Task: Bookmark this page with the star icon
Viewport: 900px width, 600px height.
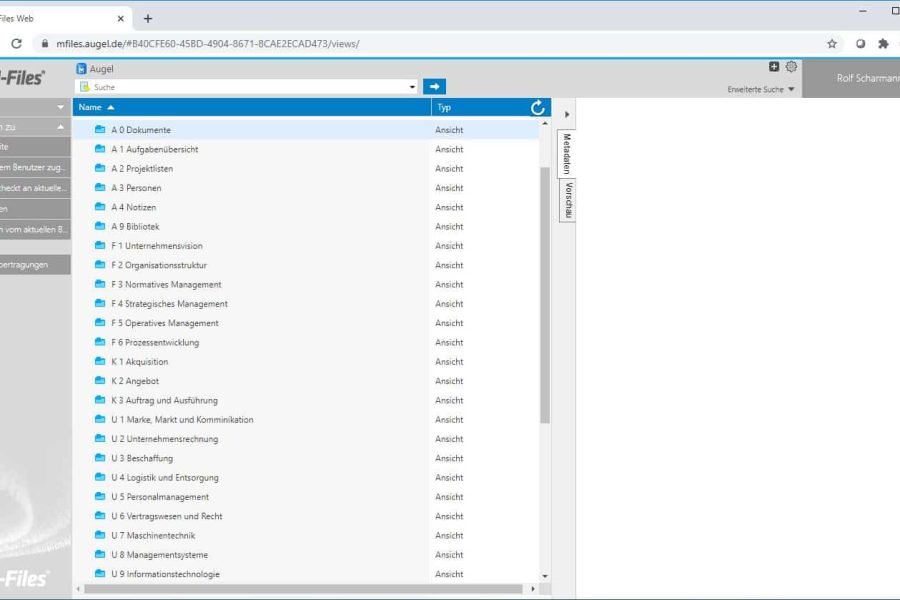Action: click(x=831, y=44)
